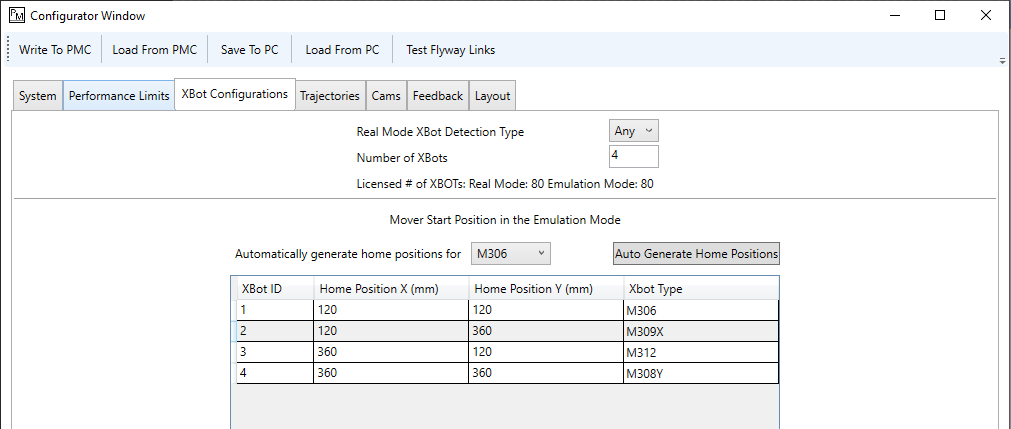This screenshot has width=1011, height=429.
Task: Click the Home Position X column header
Action: (x=390, y=289)
